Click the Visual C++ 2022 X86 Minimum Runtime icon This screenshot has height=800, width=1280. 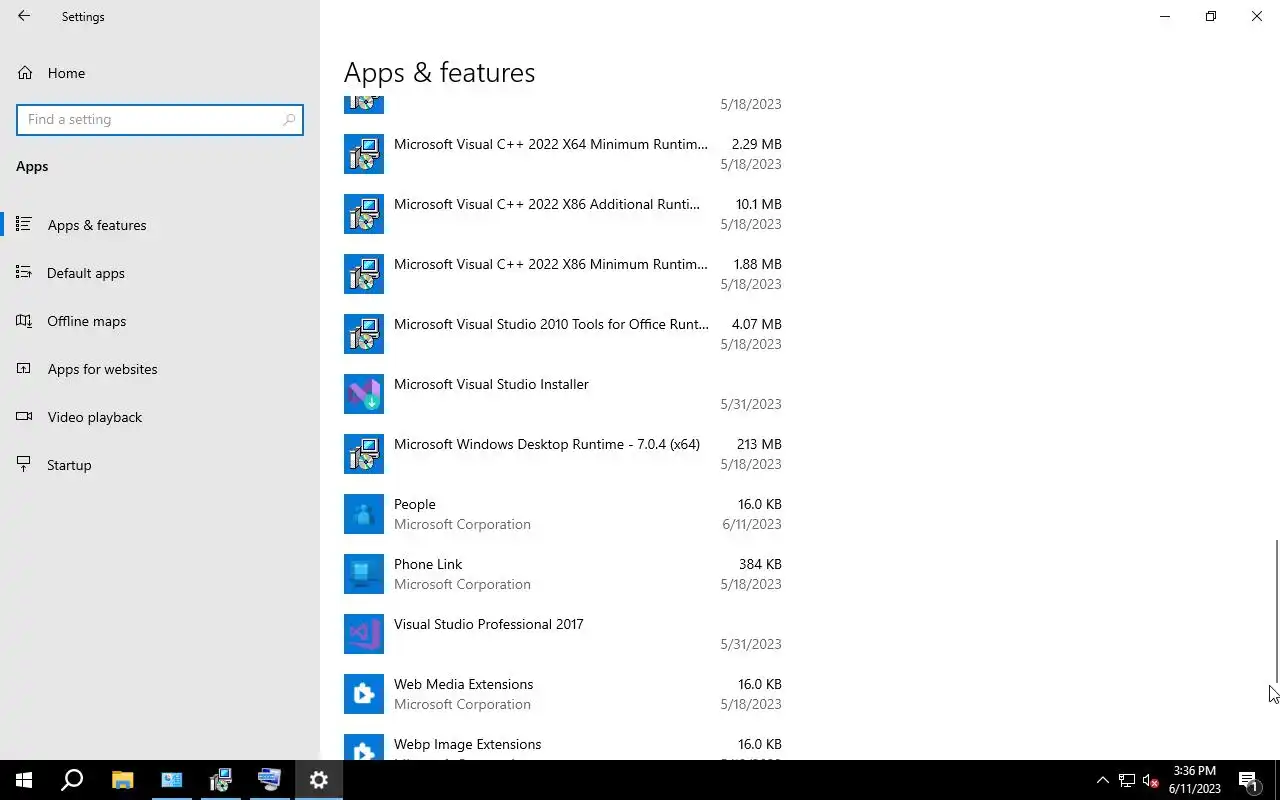[364, 274]
